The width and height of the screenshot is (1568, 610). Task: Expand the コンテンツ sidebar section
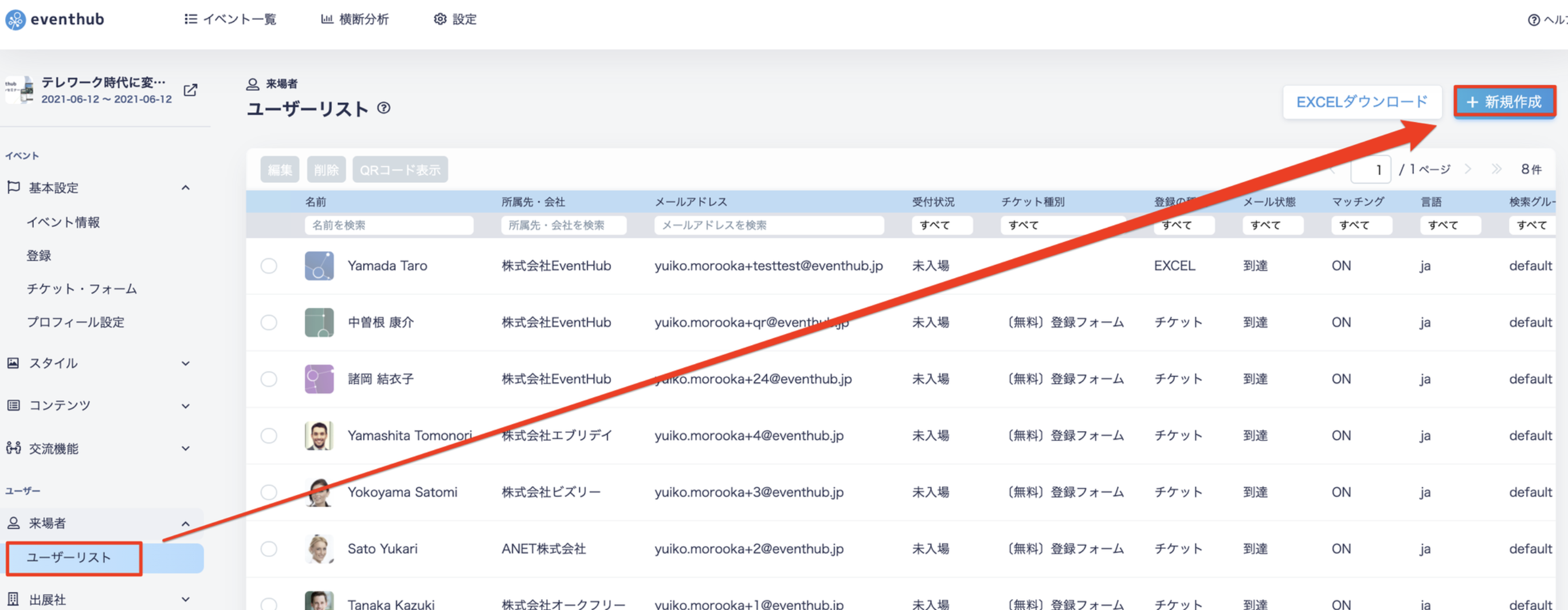[x=186, y=406]
